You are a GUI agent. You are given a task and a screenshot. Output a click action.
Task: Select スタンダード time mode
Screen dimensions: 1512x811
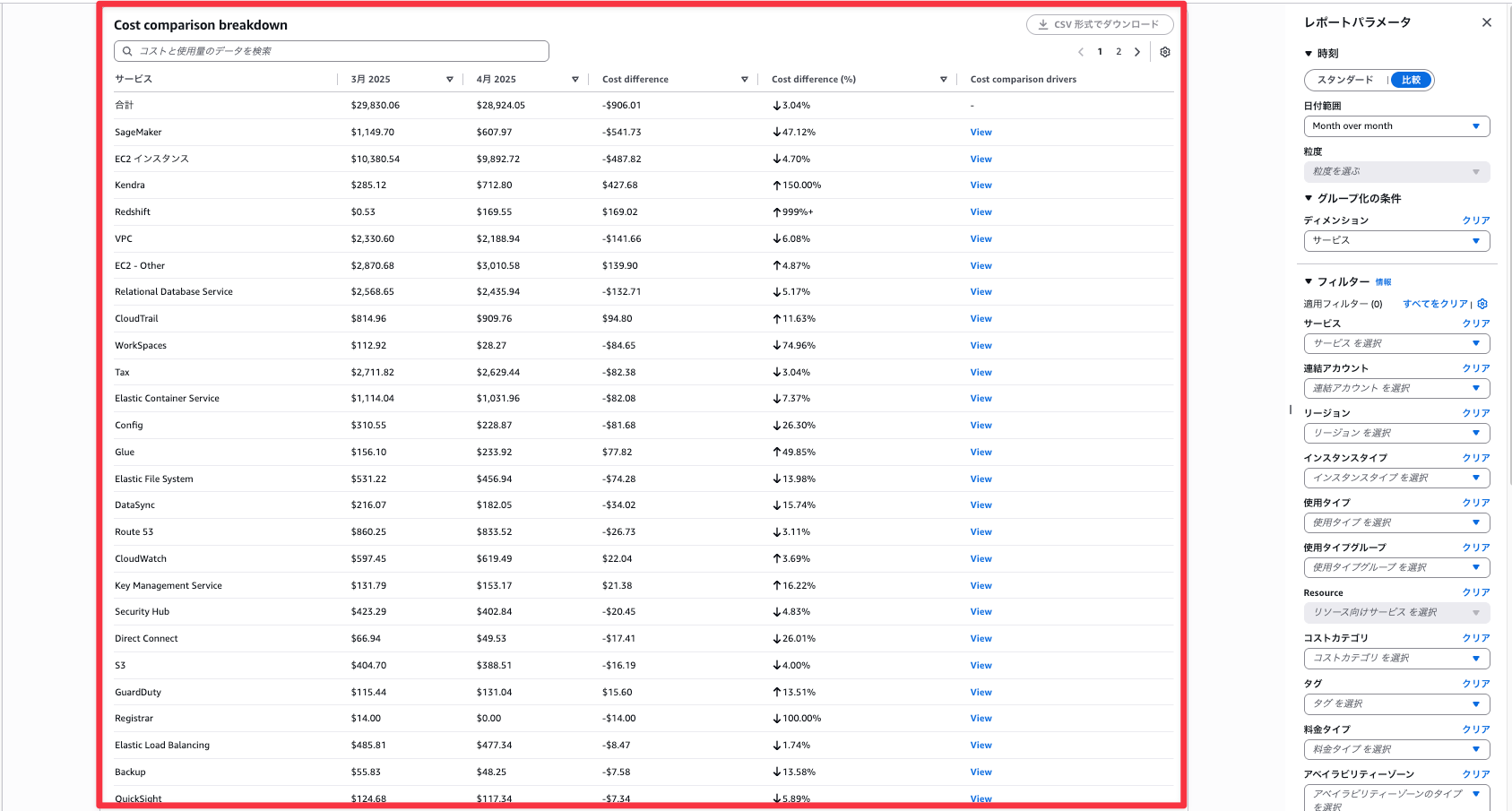coord(1345,80)
